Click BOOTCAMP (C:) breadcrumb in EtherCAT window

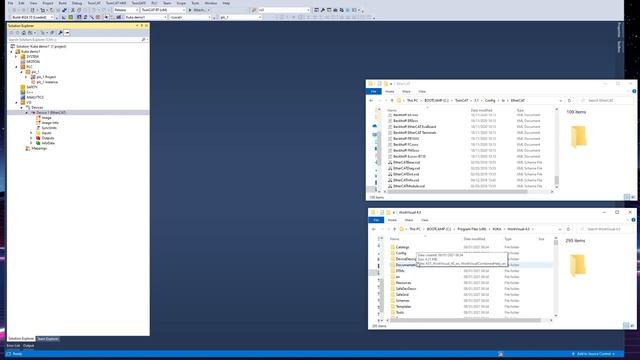436,100
